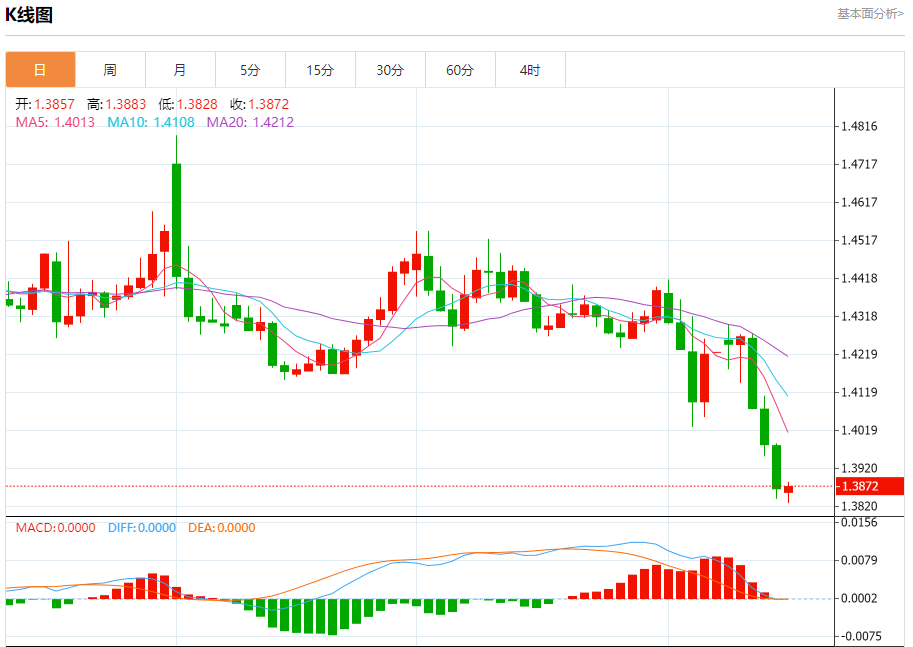The image size is (913, 647).
Task: Switch to the 月 monthly tab
Action: tap(181, 70)
